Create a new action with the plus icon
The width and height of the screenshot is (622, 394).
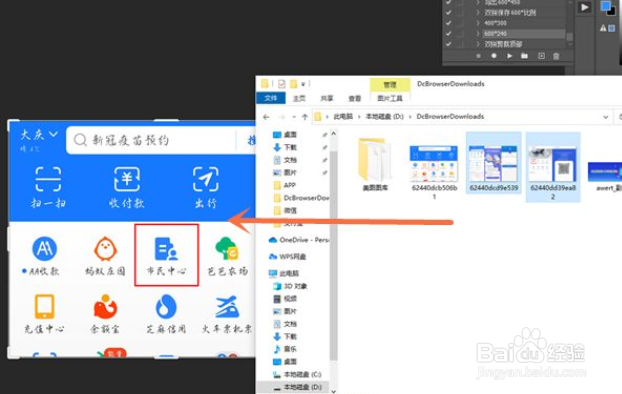coord(541,56)
